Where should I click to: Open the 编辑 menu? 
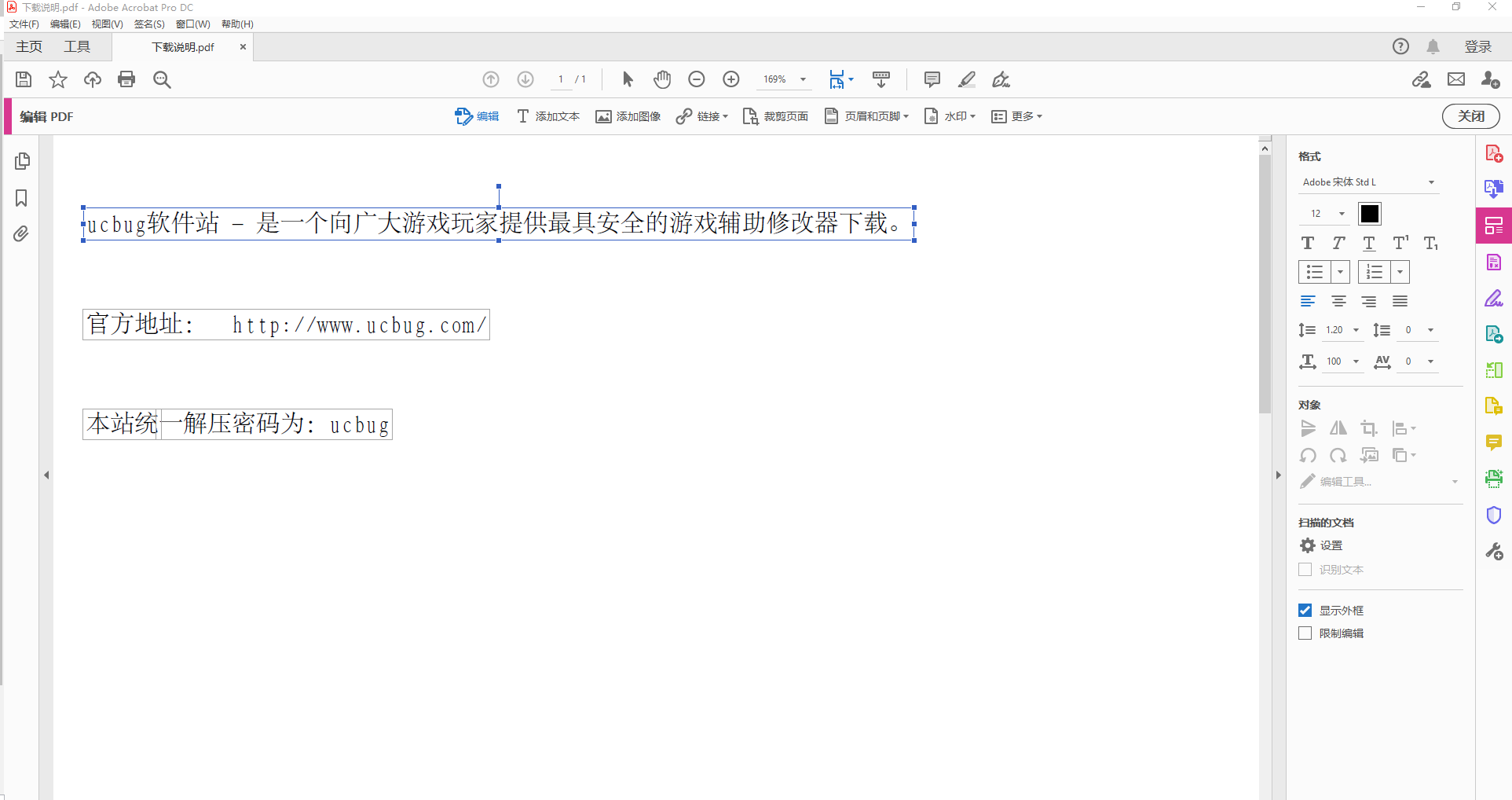click(x=65, y=24)
